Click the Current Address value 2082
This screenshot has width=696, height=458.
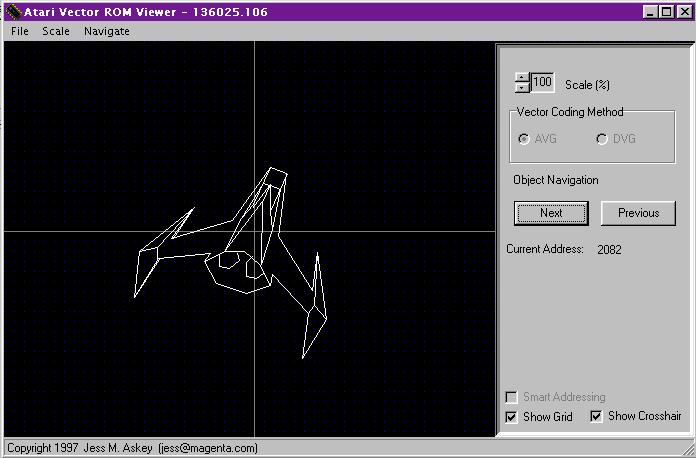point(609,249)
